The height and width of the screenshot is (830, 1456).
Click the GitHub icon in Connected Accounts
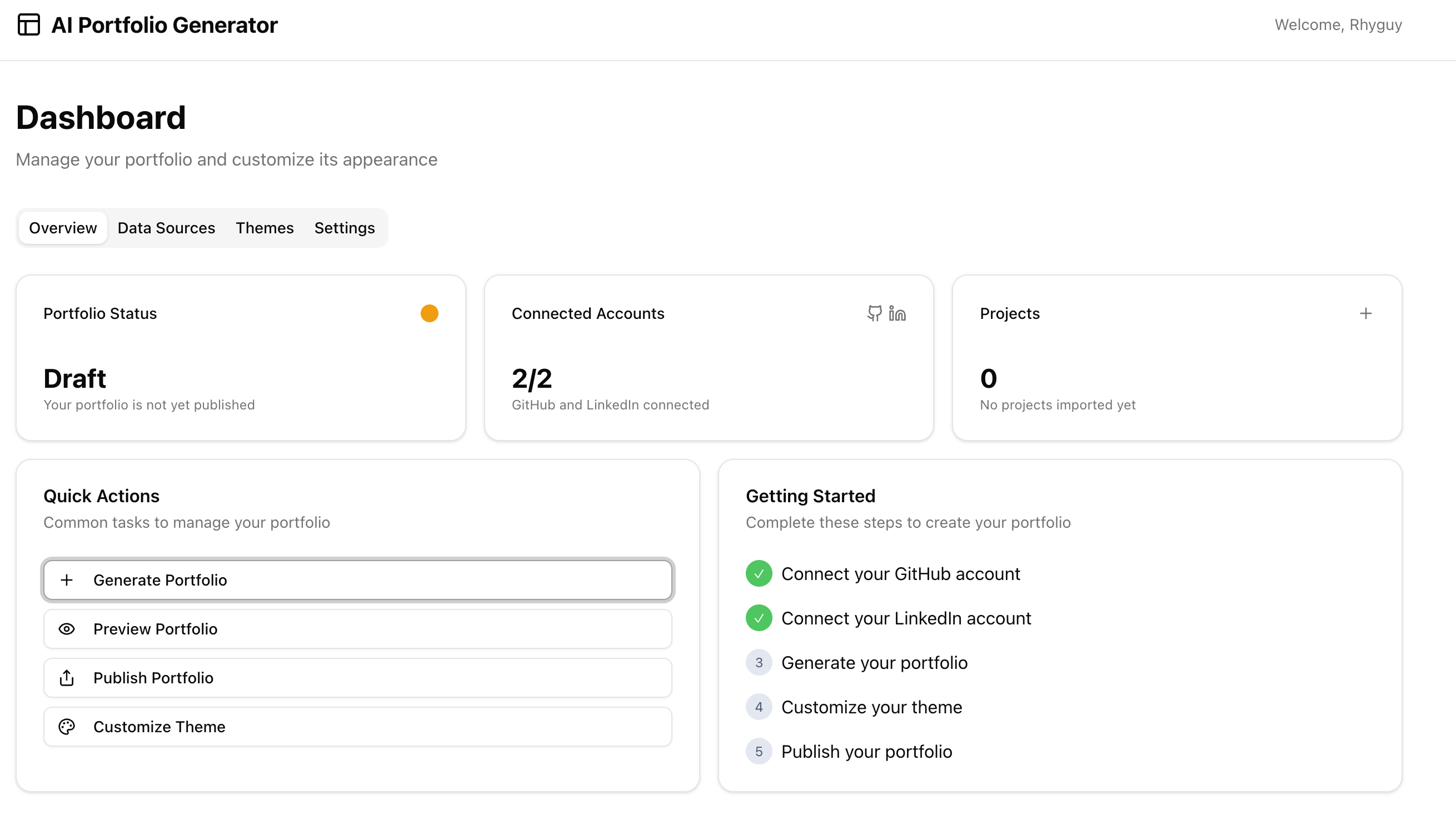click(874, 313)
